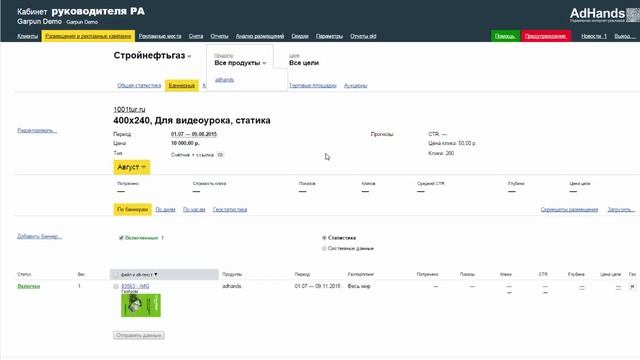Click the small icon next to Счётчик + ссылка
The image size is (640, 360).
[x=220, y=155]
